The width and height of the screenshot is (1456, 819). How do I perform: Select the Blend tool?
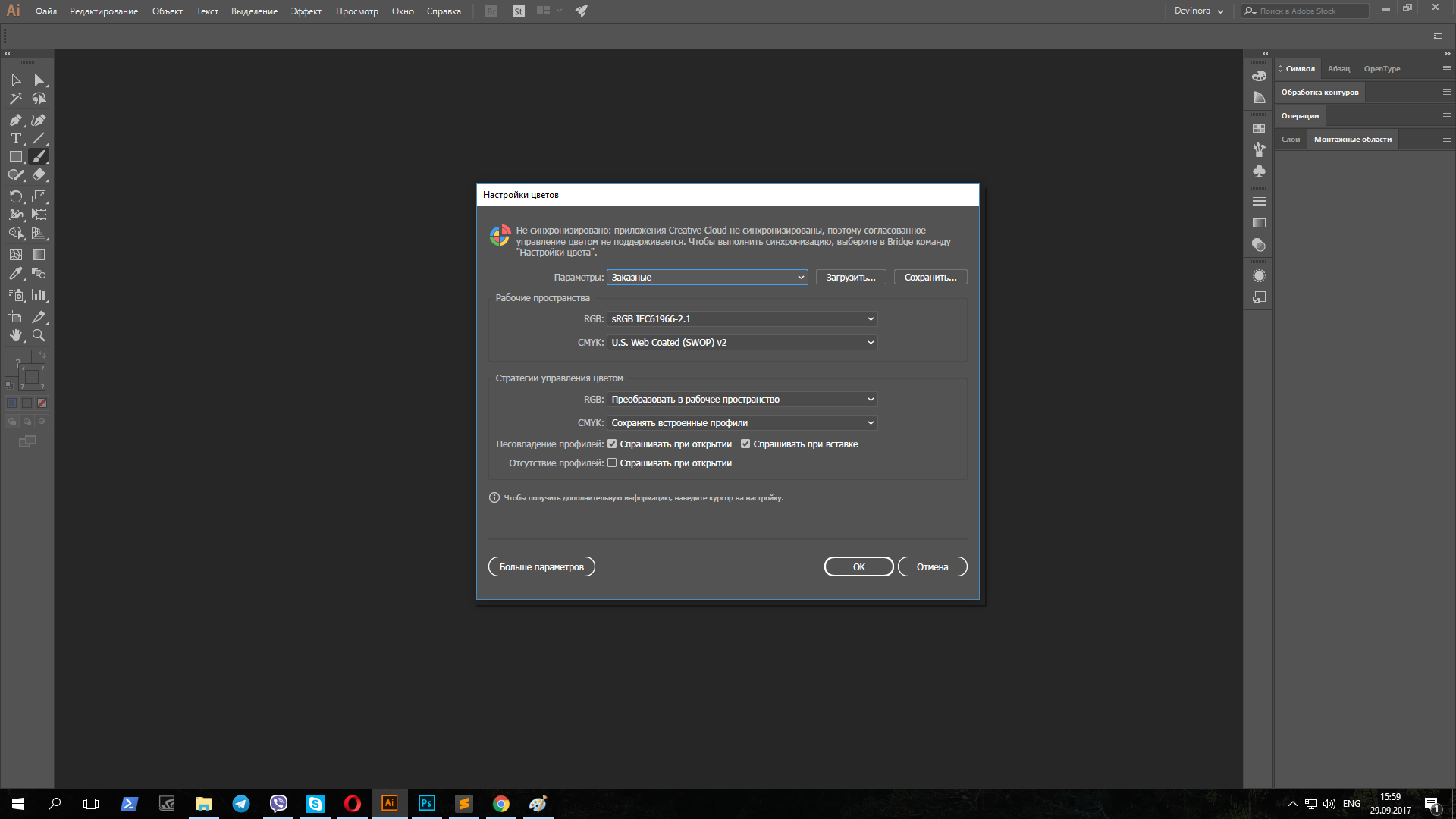39,273
